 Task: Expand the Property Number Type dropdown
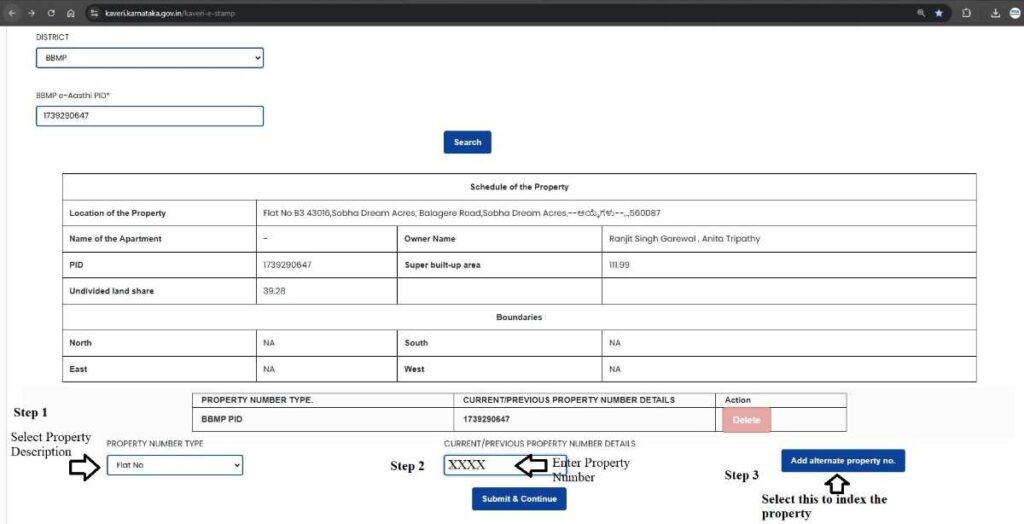pos(175,465)
